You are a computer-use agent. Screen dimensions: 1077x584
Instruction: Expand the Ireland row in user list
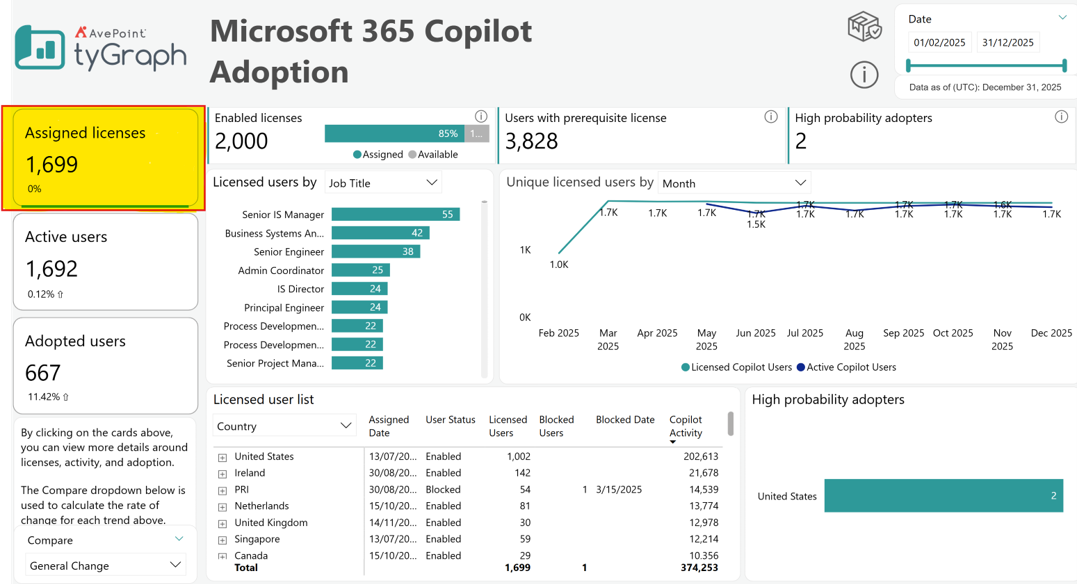click(223, 473)
